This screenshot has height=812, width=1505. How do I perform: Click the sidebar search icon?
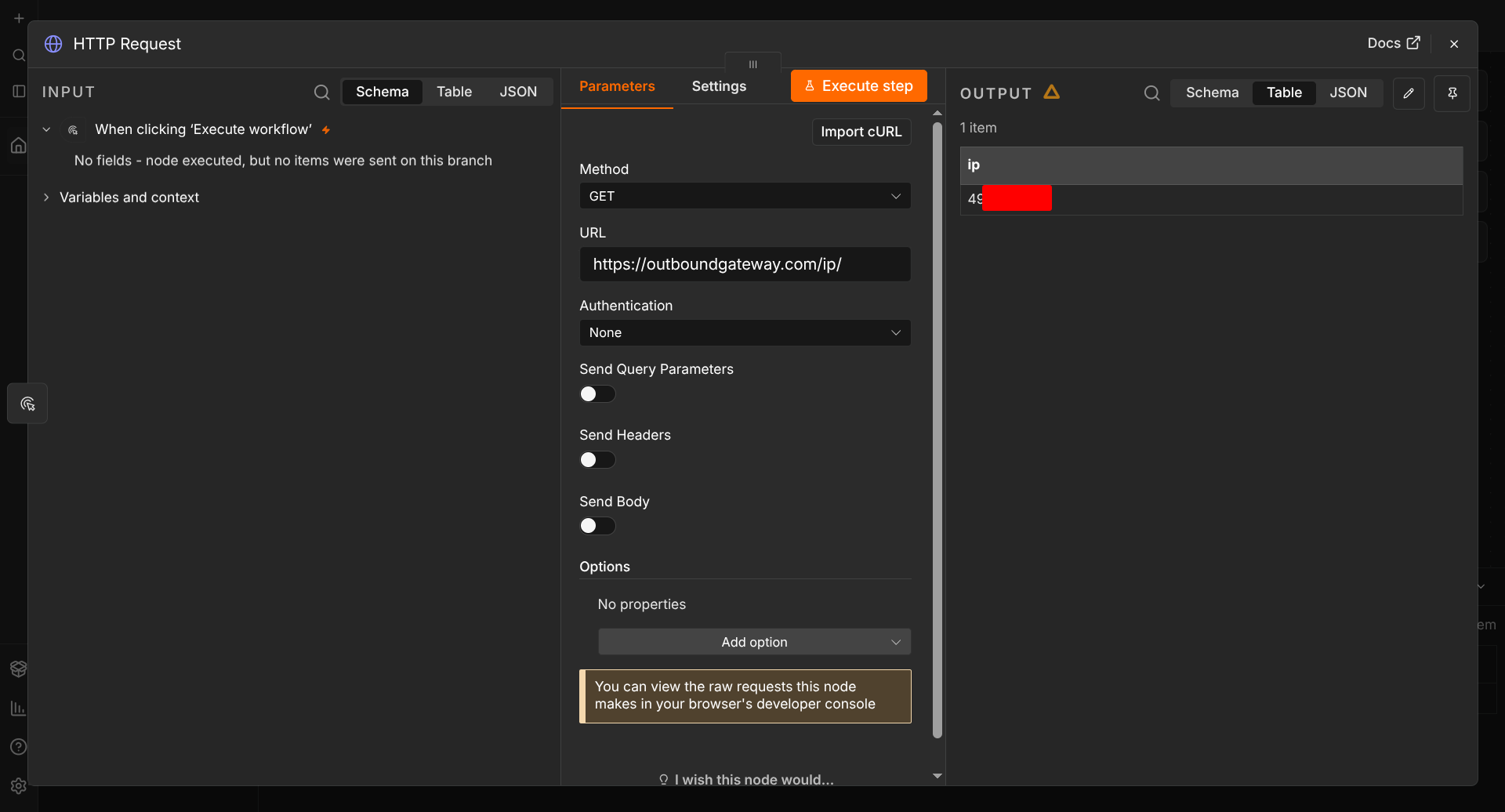click(x=19, y=55)
